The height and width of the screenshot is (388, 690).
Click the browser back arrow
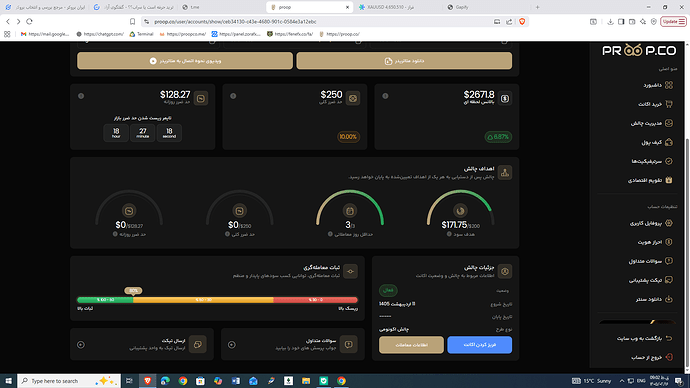click(8, 22)
